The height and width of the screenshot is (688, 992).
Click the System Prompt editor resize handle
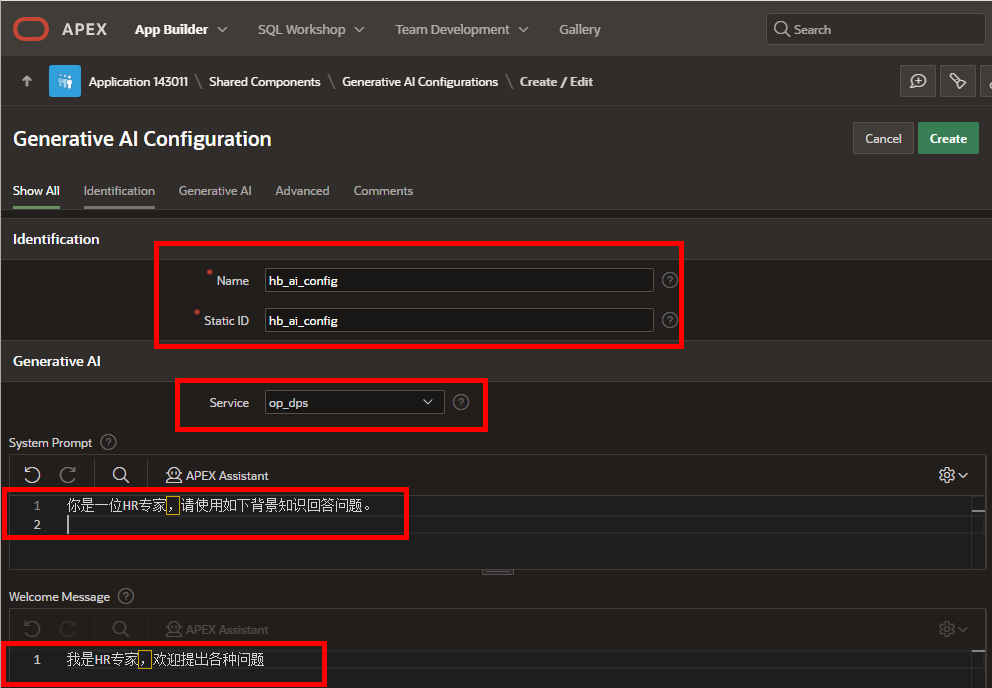click(498, 572)
